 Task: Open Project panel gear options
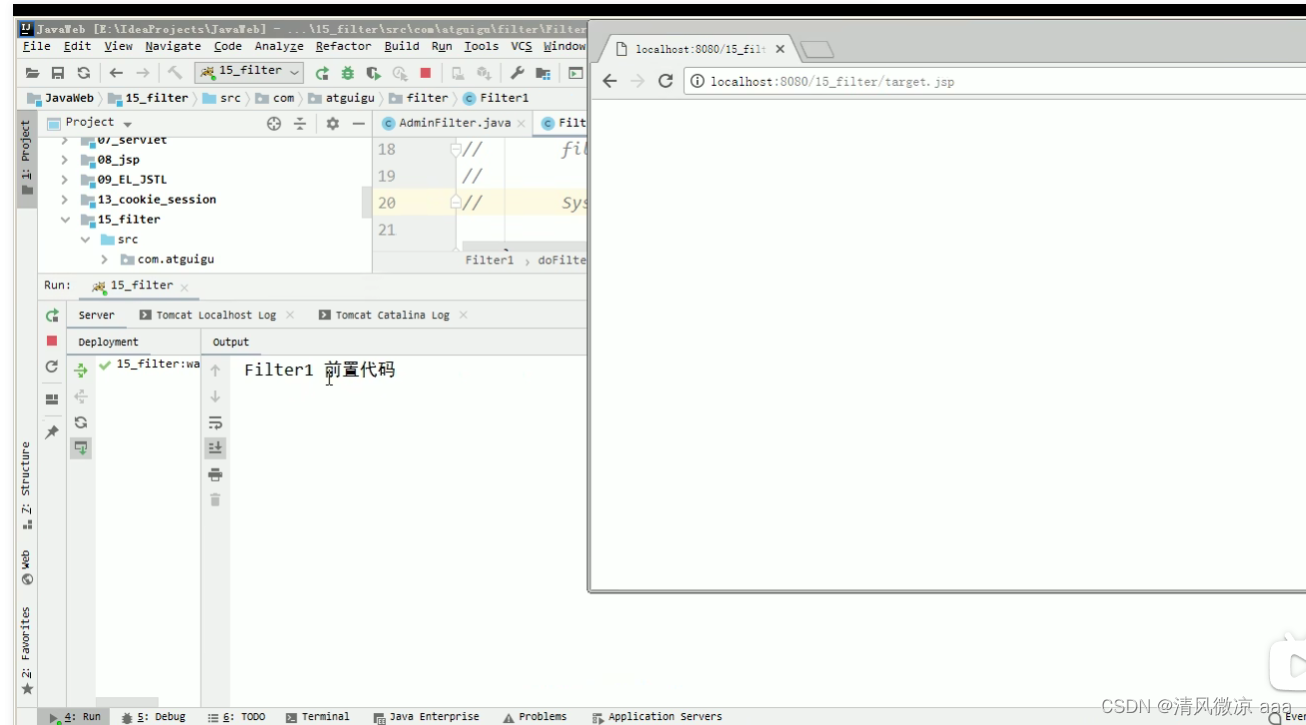point(333,123)
